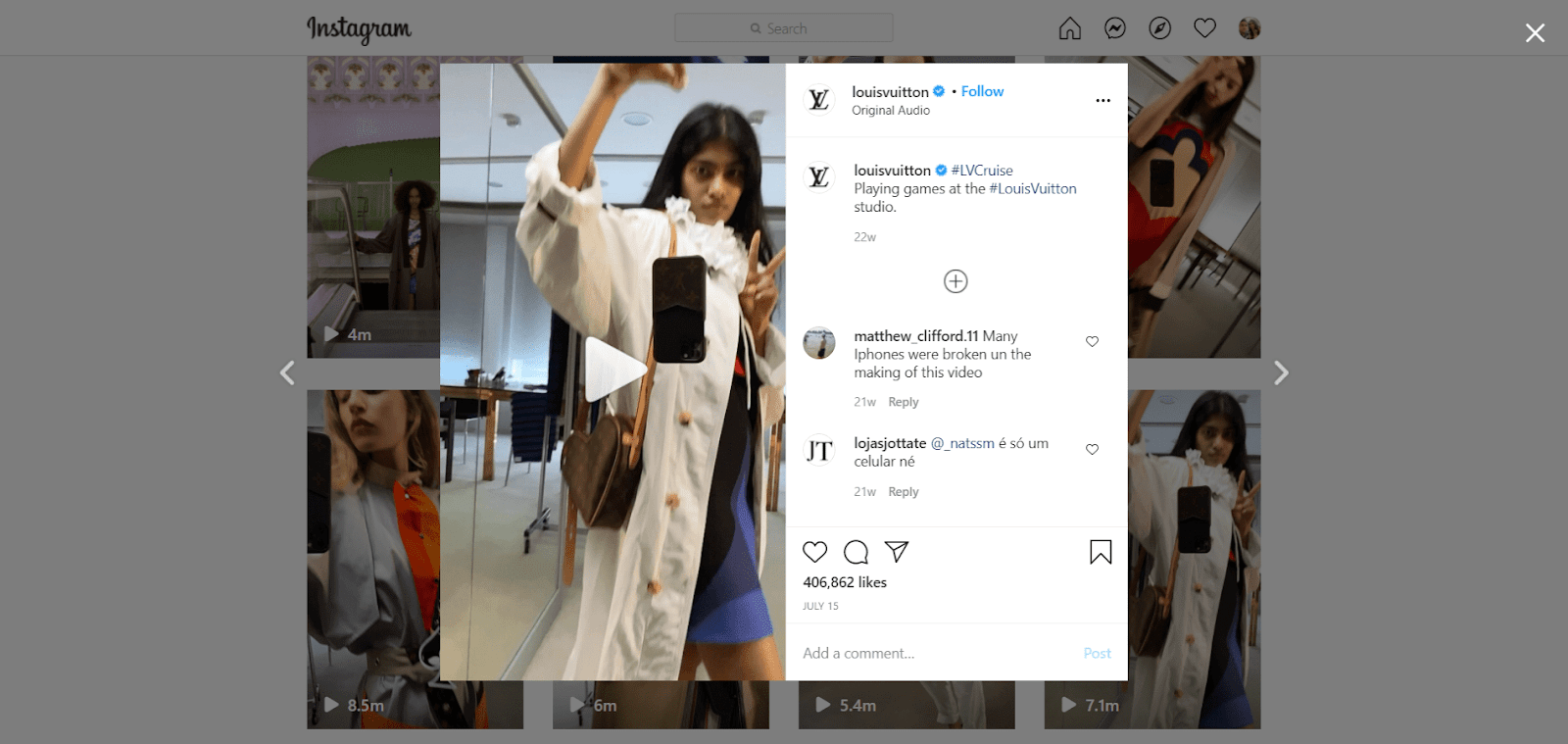
Task: Like matthew_clifford.11's comment
Action: point(1092,341)
